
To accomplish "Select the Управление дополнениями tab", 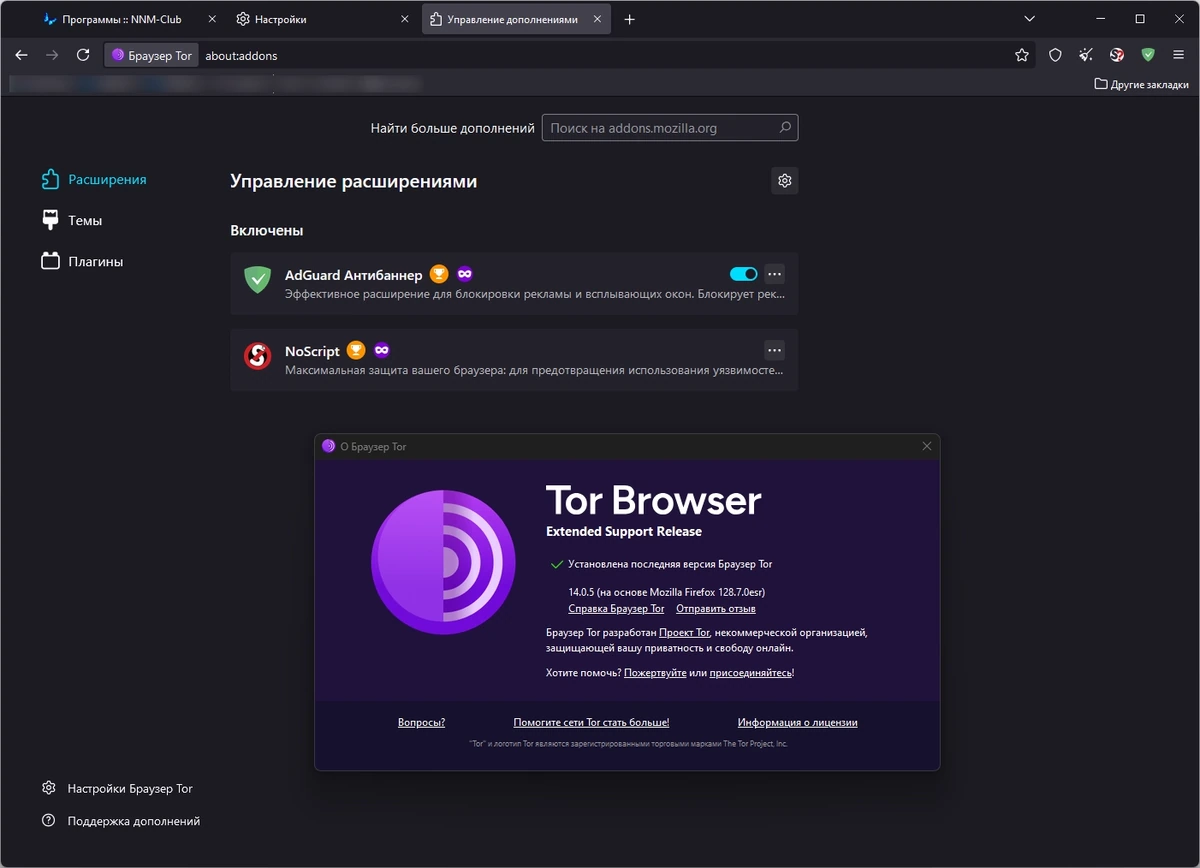I will [516, 19].
